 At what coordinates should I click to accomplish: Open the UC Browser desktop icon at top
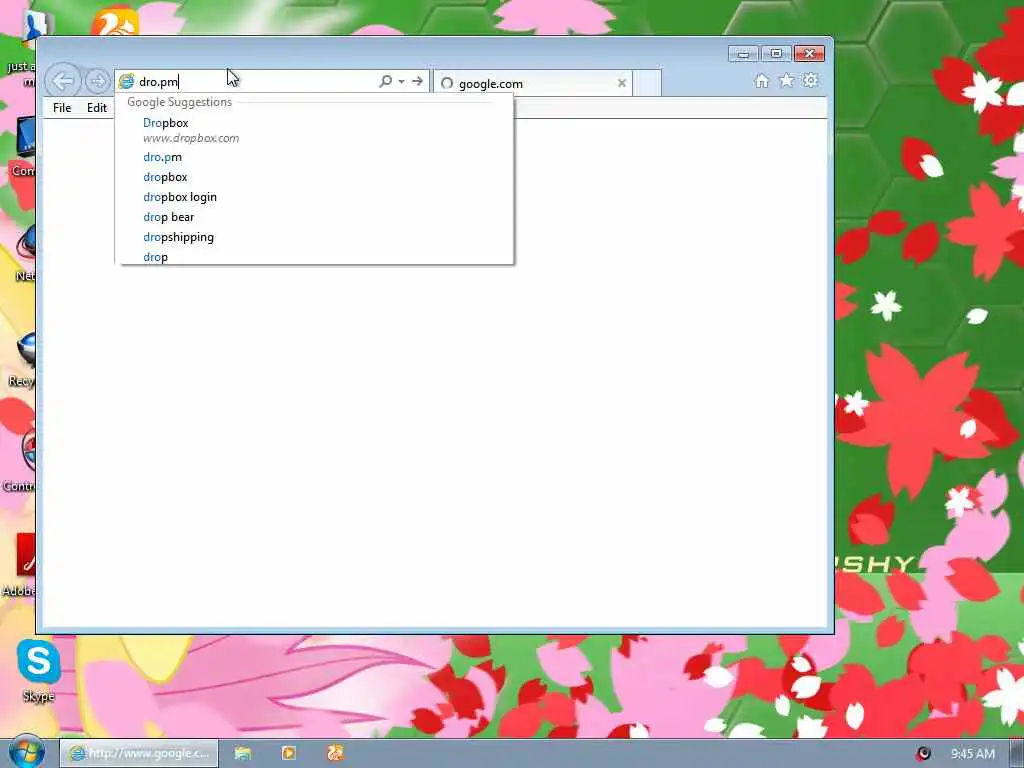click(116, 23)
